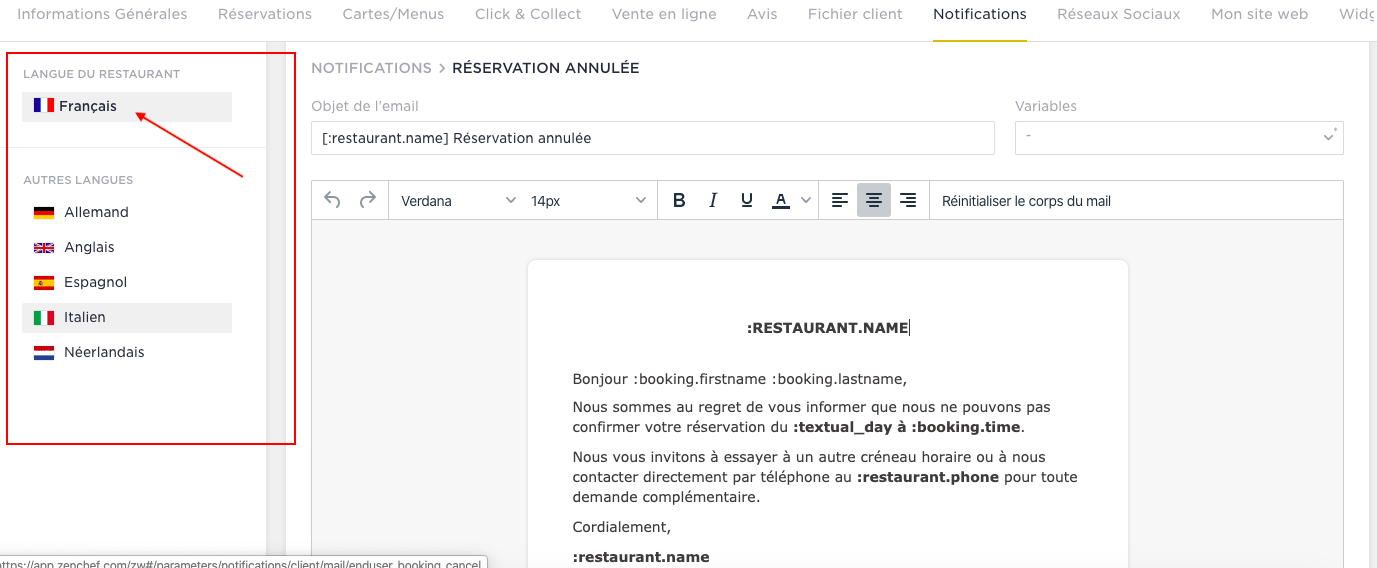Select Français restaurant language

[127, 107]
